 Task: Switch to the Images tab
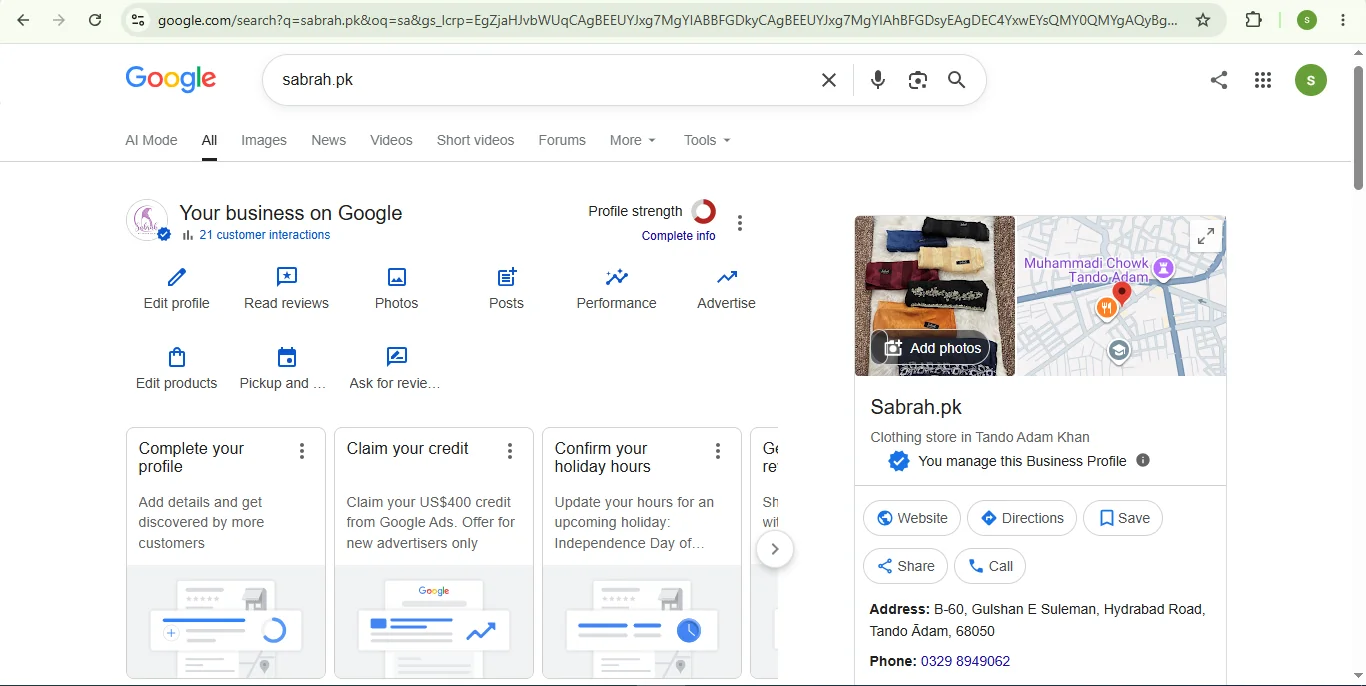tap(264, 140)
